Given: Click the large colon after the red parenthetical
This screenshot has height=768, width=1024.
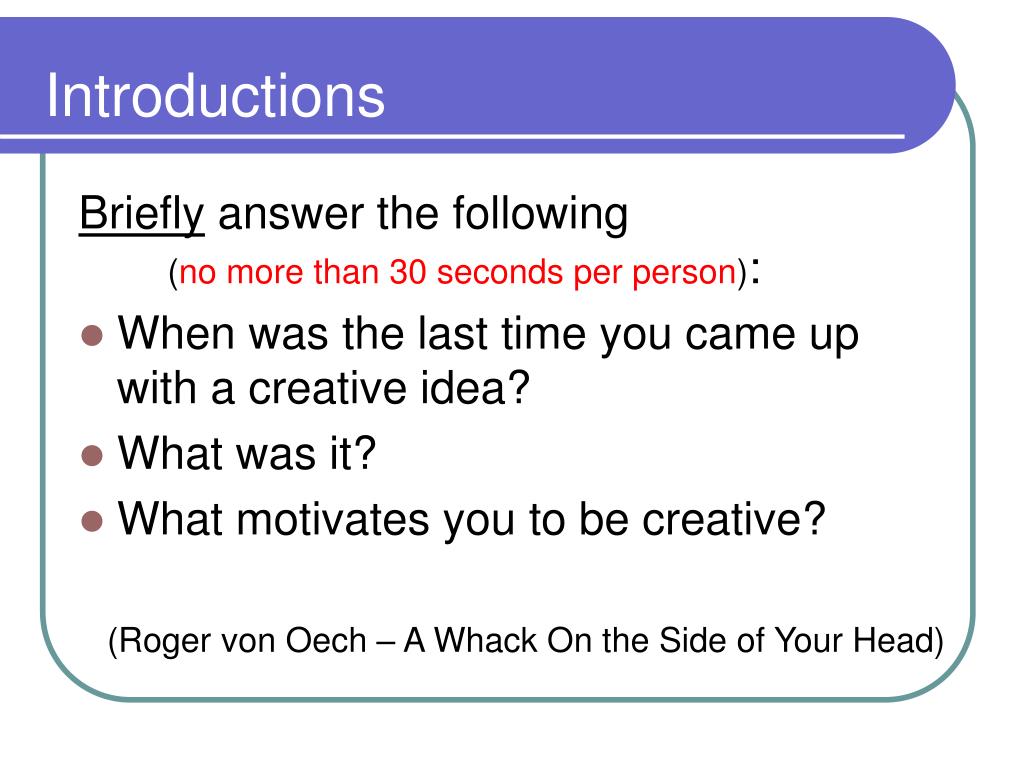Looking at the screenshot, I should [x=755, y=270].
